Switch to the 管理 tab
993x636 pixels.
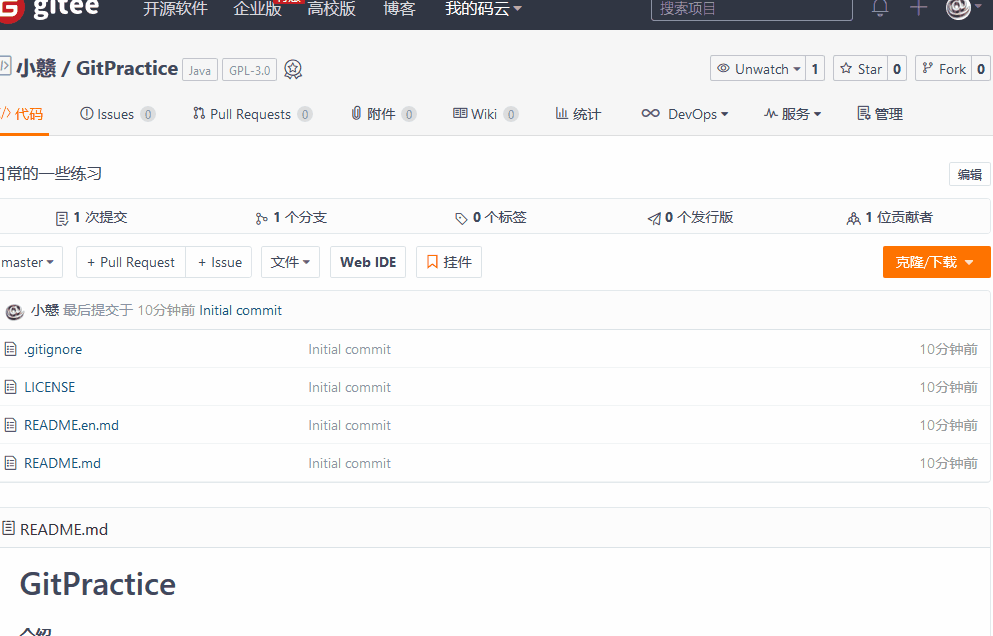[880, 114]
